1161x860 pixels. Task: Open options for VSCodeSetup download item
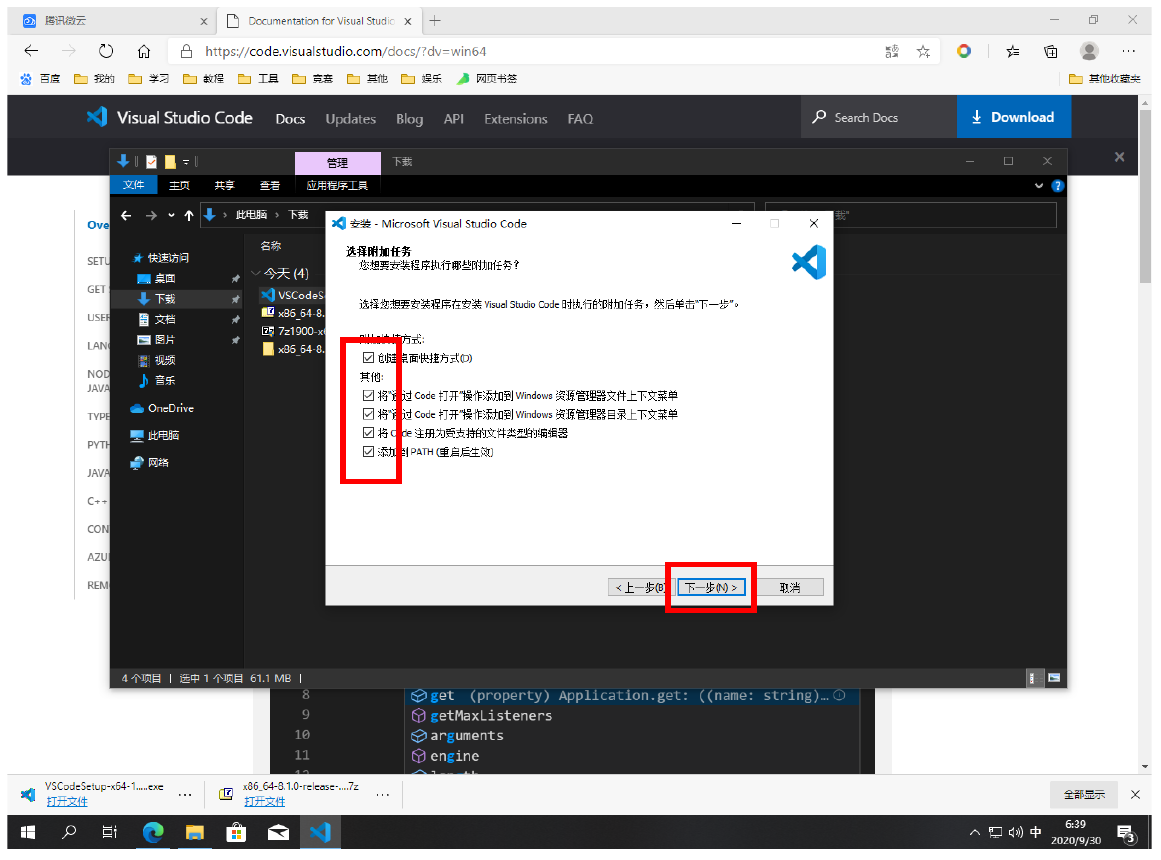tap(184, 794)
